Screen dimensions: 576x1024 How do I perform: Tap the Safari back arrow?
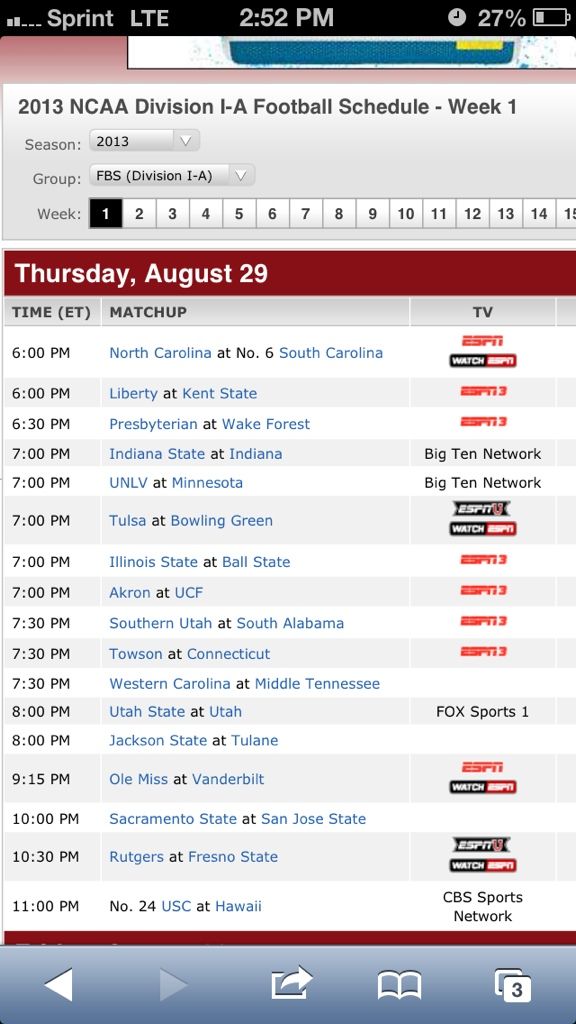click(59, 984)
